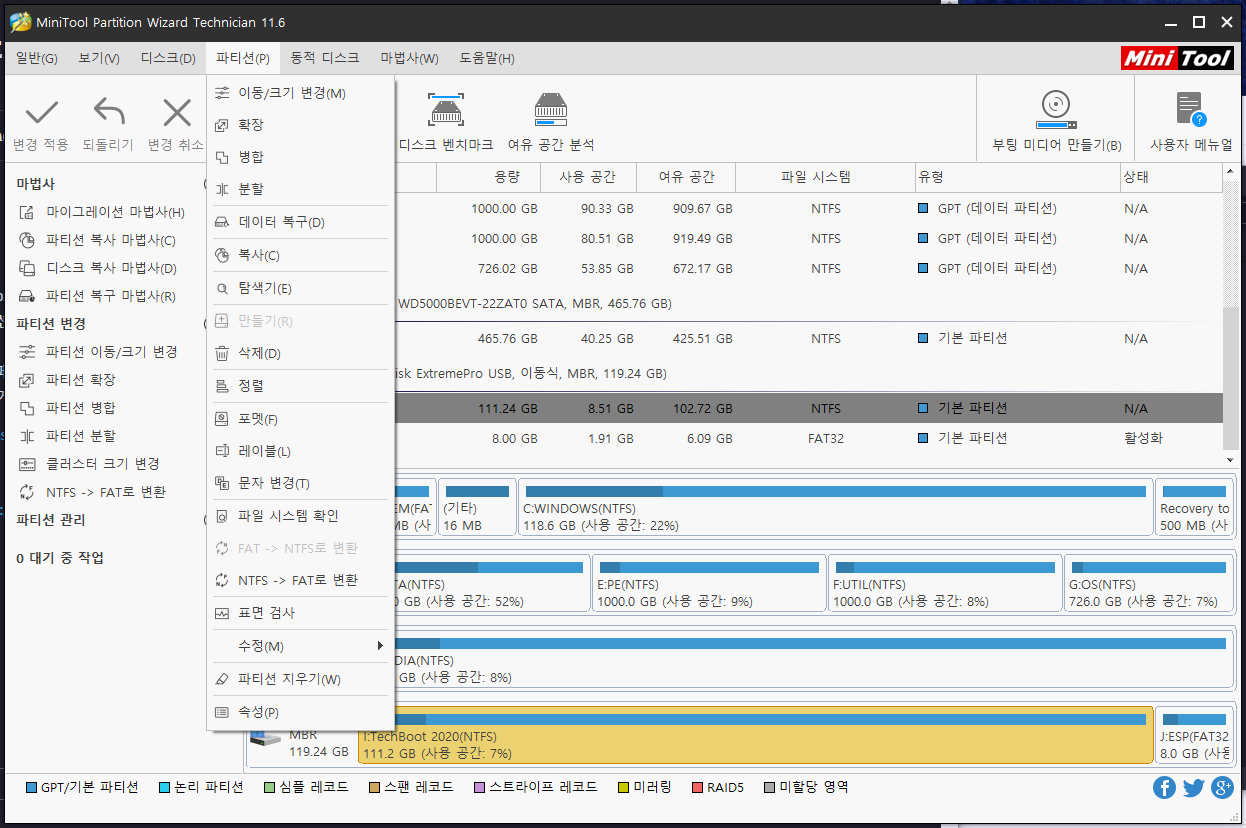Select Extend (확장) in the partition menu
1246x828 pixels.
(301, 125)
